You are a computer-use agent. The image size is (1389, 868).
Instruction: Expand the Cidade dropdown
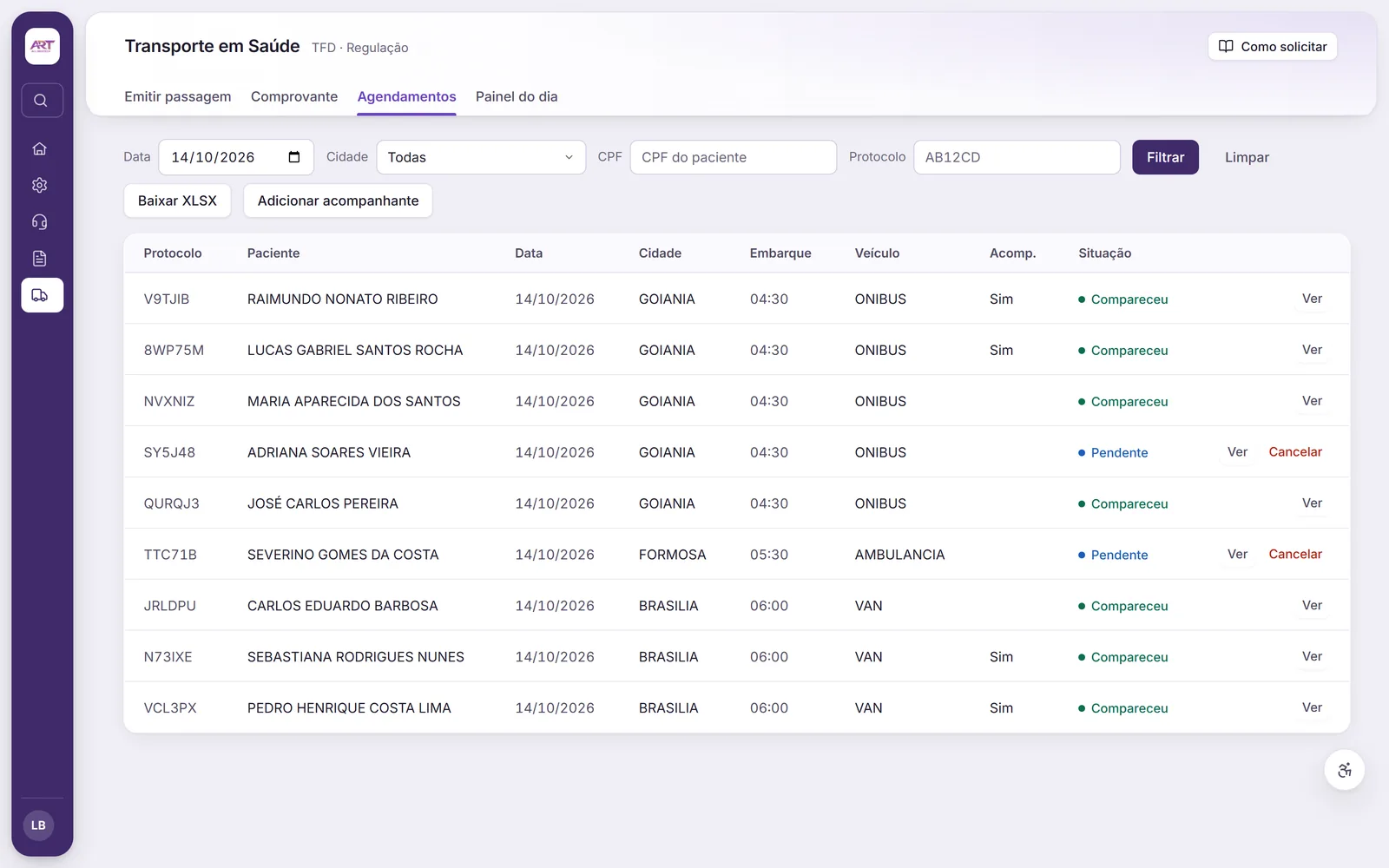click(481, 157)
